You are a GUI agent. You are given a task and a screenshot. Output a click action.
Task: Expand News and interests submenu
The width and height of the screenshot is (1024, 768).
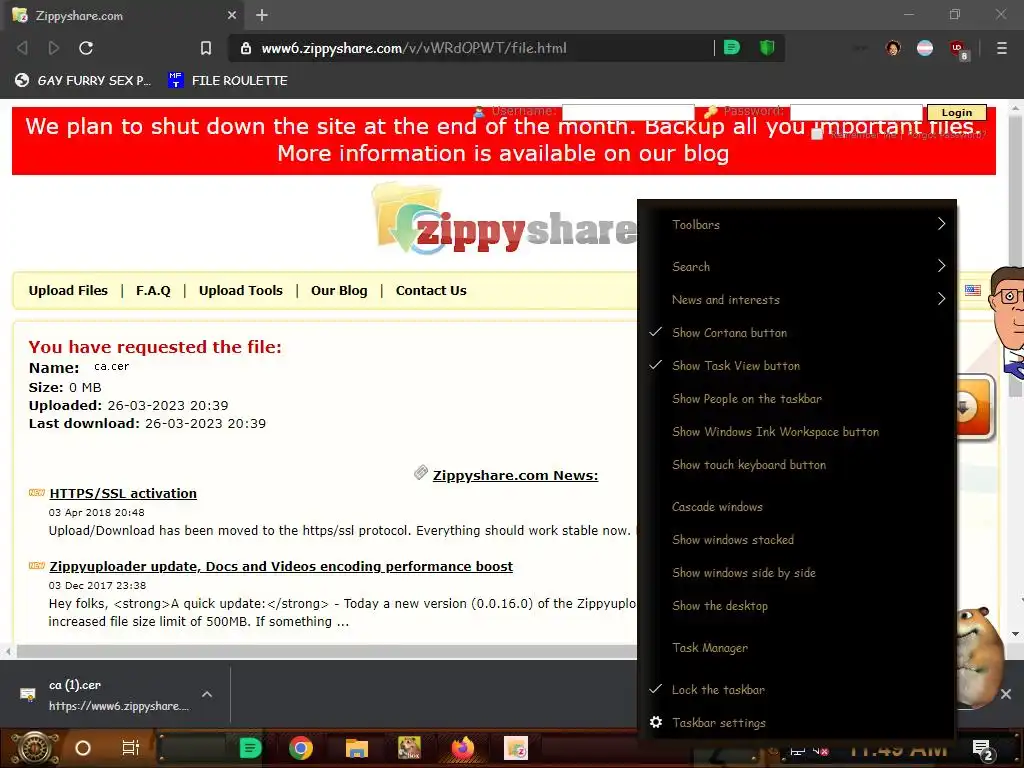coord(797,299)
